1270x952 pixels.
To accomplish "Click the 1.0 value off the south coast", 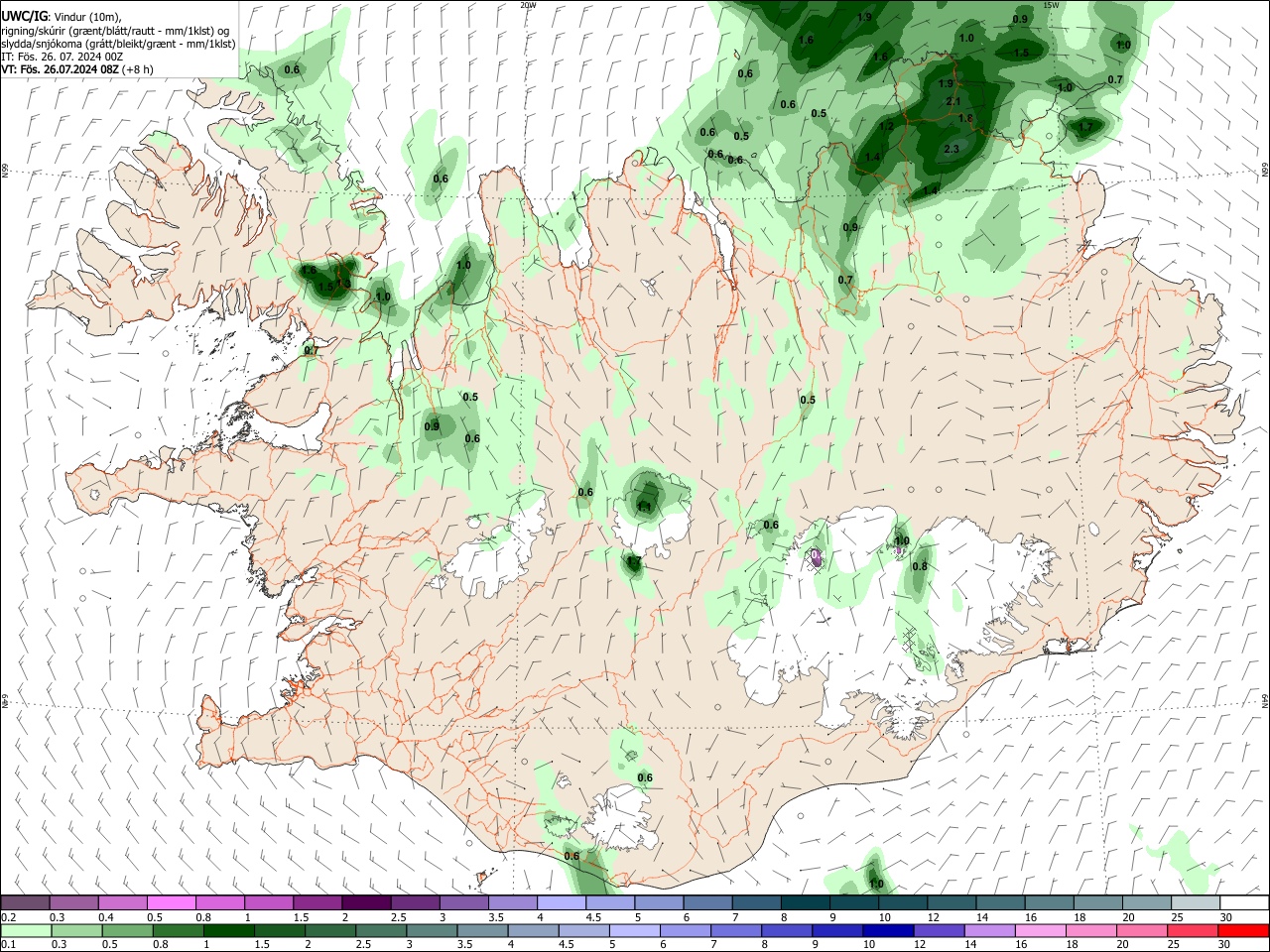I will 876,884.
